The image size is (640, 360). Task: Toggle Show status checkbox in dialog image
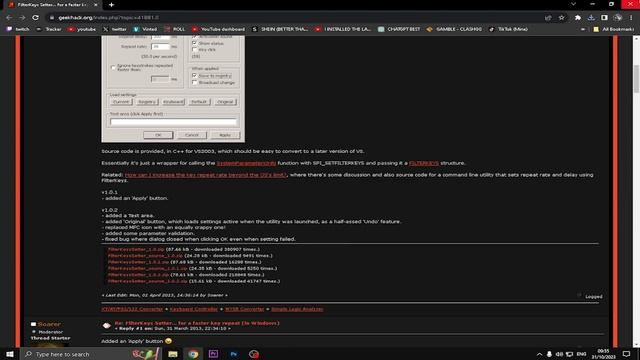[x=195, y=43]
